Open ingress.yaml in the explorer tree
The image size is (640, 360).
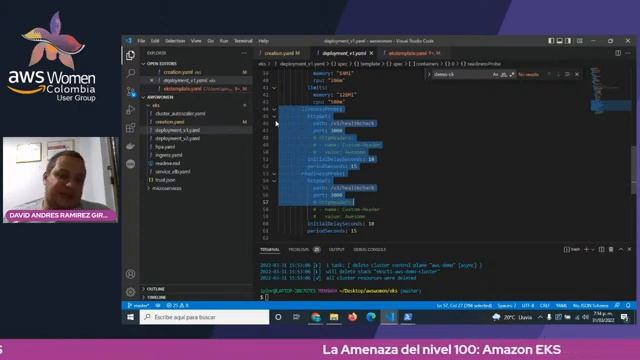point(169,155)
